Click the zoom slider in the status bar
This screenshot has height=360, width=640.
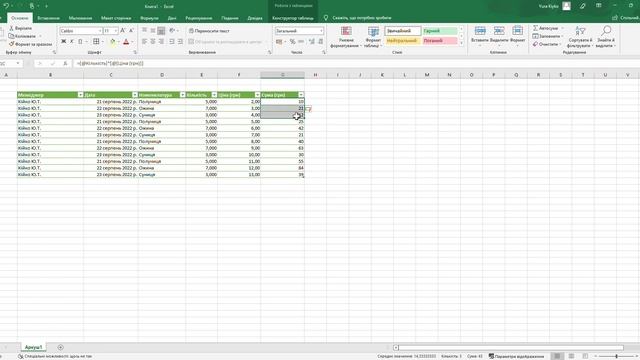click(616, 356)
